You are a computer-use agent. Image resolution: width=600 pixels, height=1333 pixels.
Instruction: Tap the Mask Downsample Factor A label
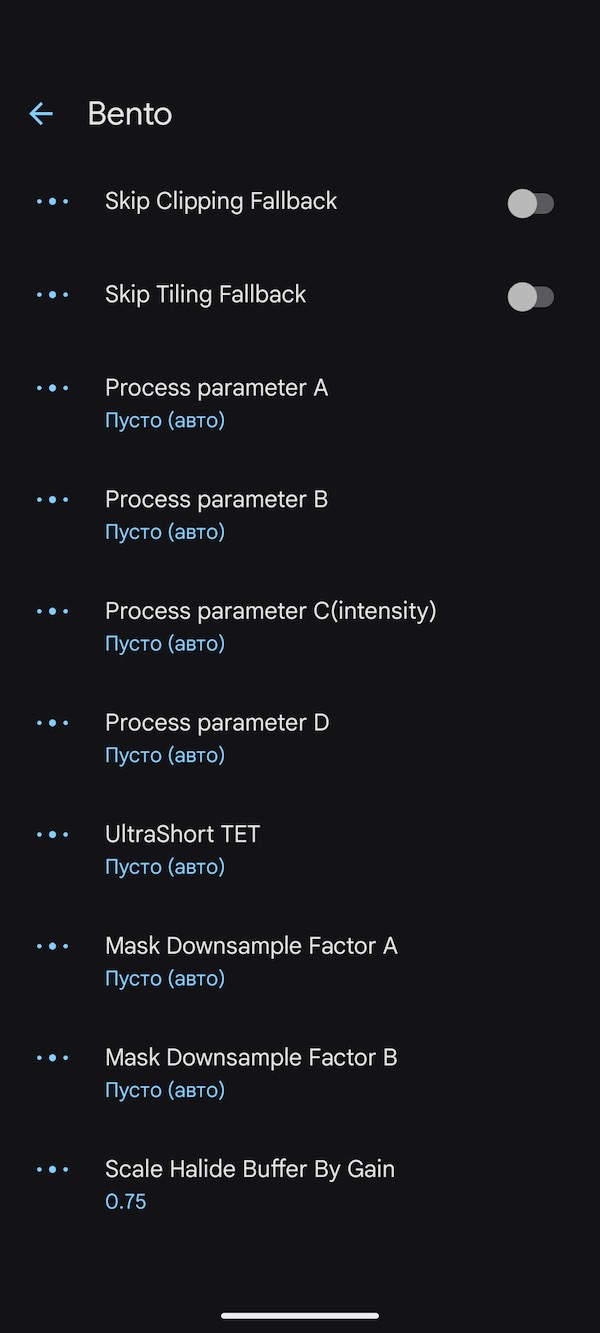[x=251, y=946]
